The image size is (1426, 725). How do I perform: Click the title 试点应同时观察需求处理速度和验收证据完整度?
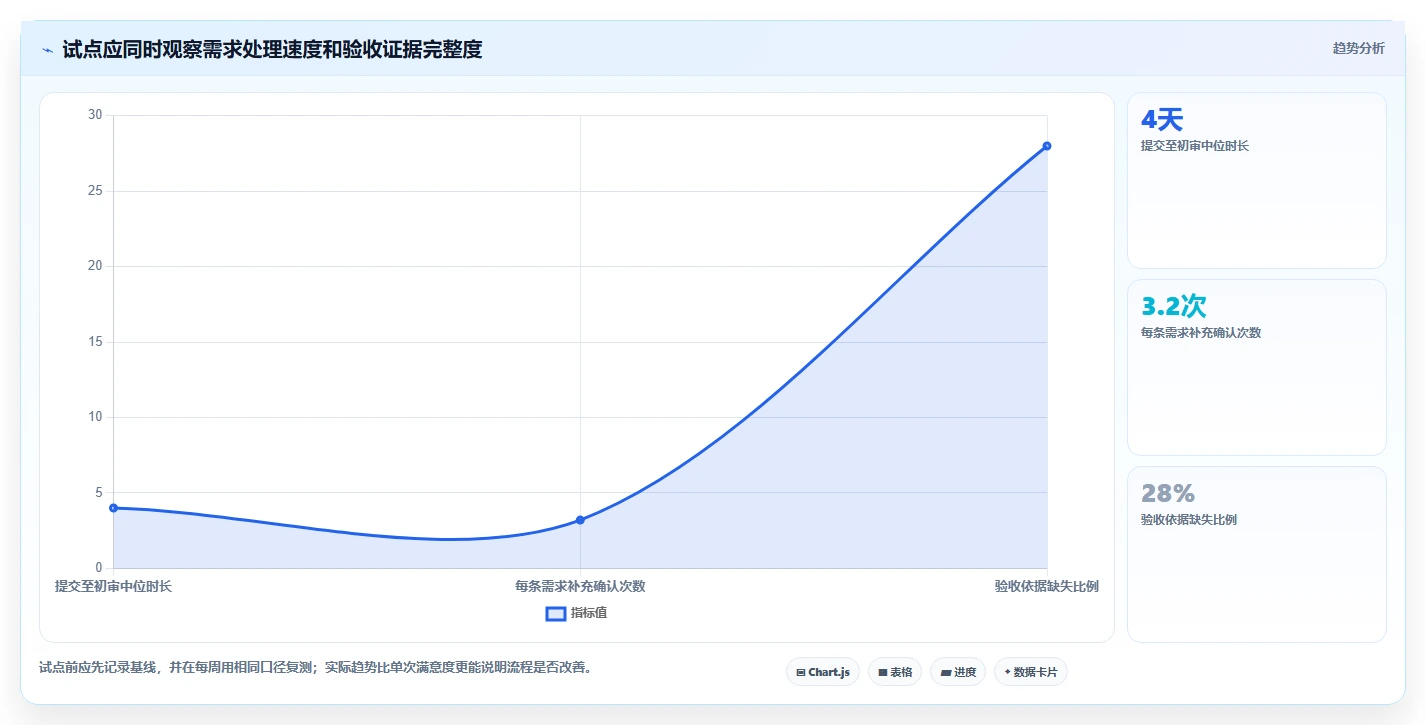click(x=272, y=50)
